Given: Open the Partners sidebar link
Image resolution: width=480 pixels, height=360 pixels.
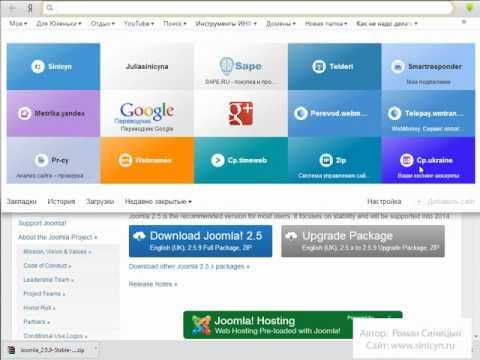Looking at the screenshot, I should point(36,322).
